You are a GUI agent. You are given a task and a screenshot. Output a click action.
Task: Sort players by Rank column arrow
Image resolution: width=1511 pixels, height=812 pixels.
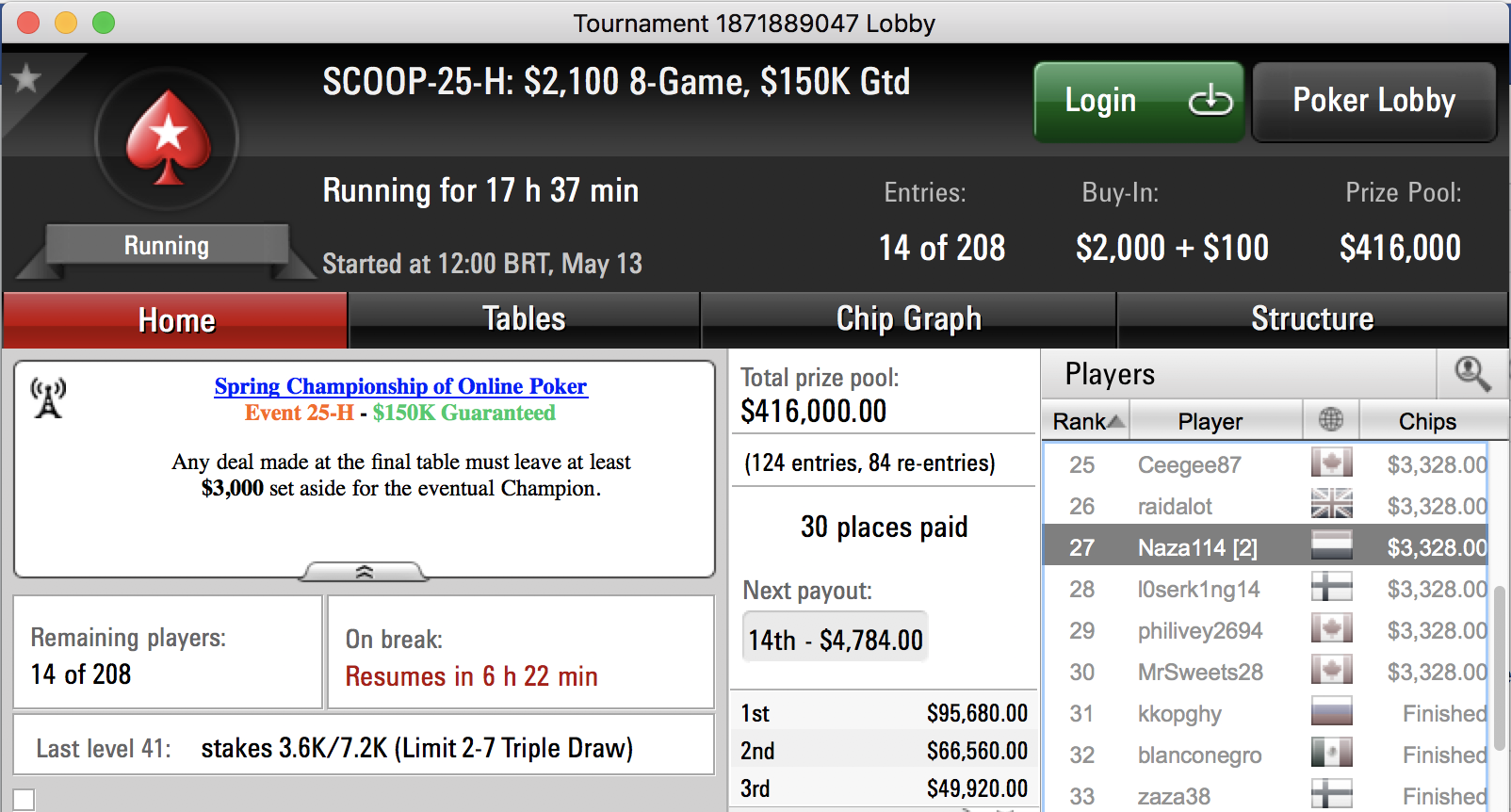click(x=1115, y=421)
